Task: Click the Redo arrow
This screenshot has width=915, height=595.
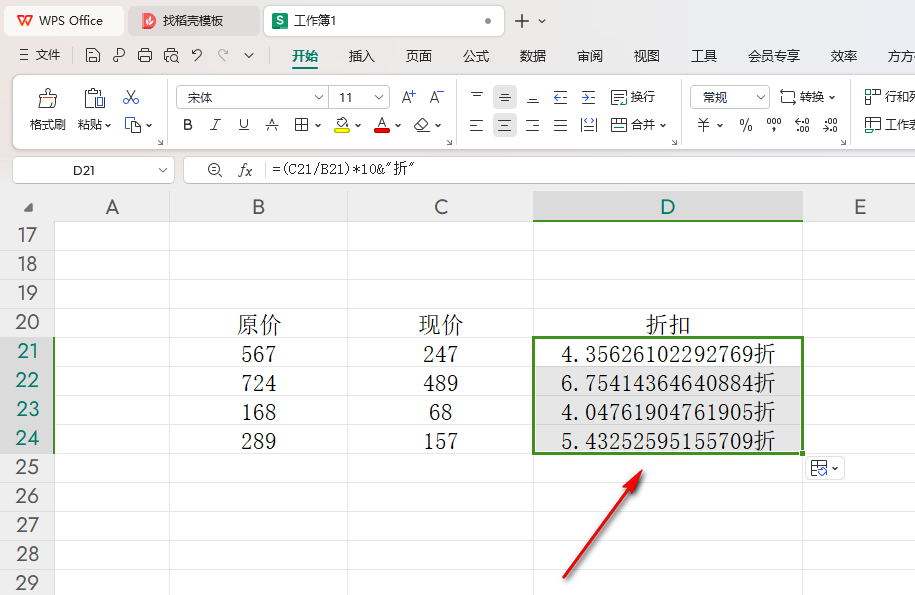Action: point(223,55)
